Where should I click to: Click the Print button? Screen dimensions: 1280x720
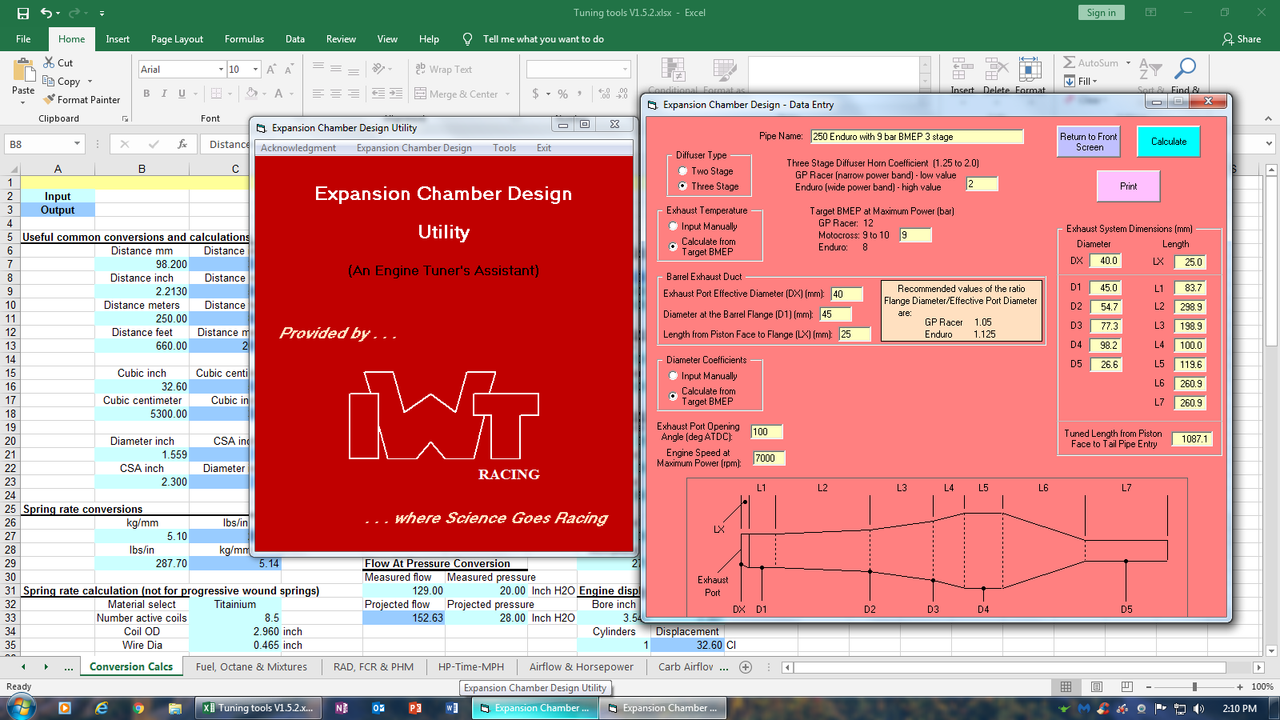(1128, 186)
